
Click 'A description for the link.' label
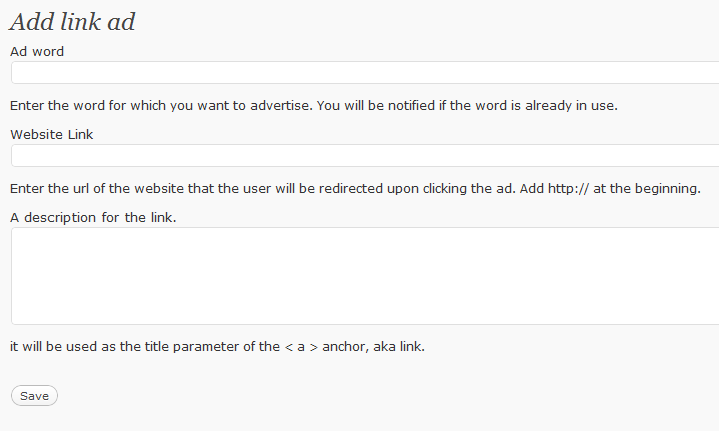coord(93,217)
